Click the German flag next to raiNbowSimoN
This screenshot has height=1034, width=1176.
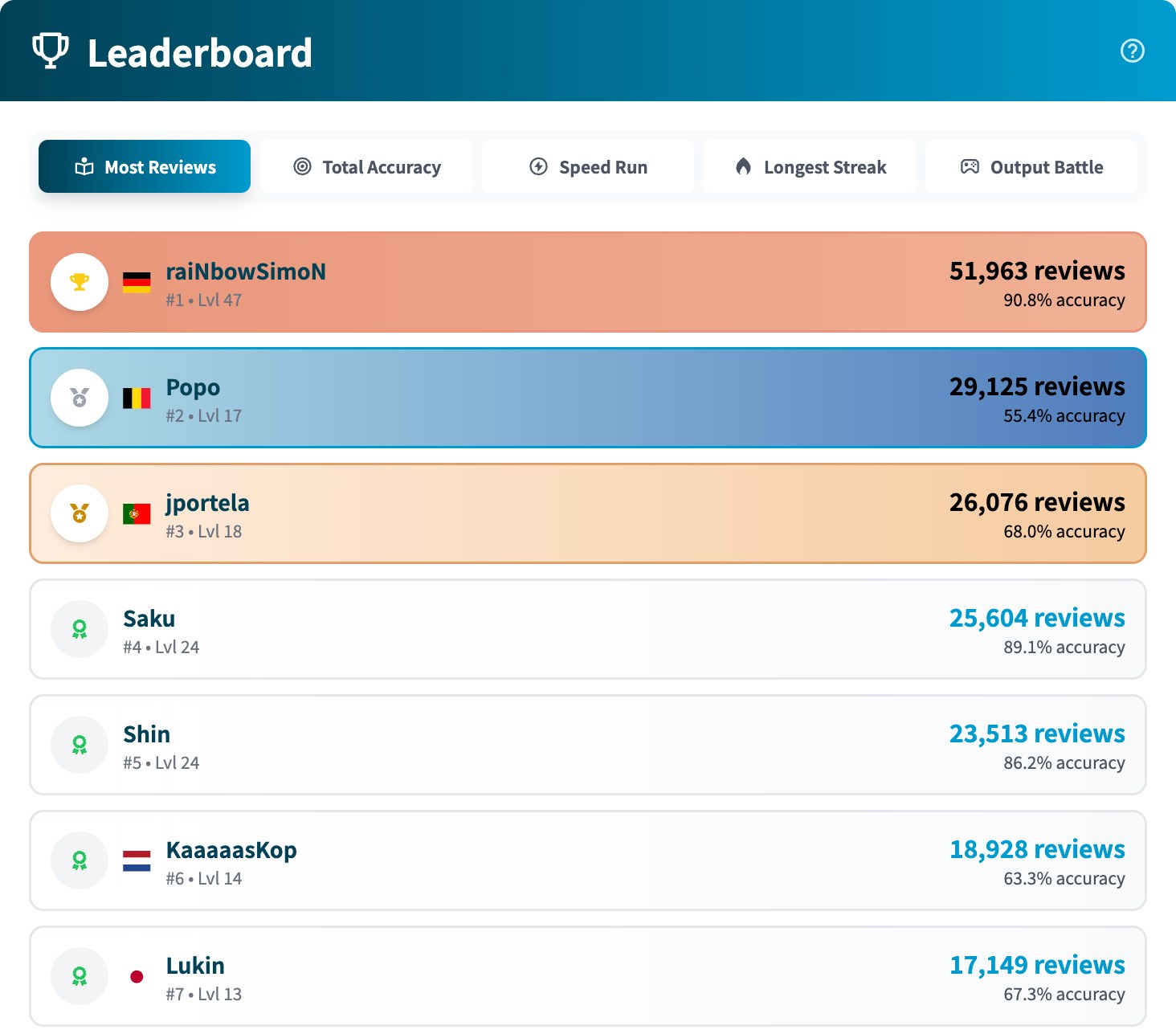pyautogui.click(x=137, y=282)
